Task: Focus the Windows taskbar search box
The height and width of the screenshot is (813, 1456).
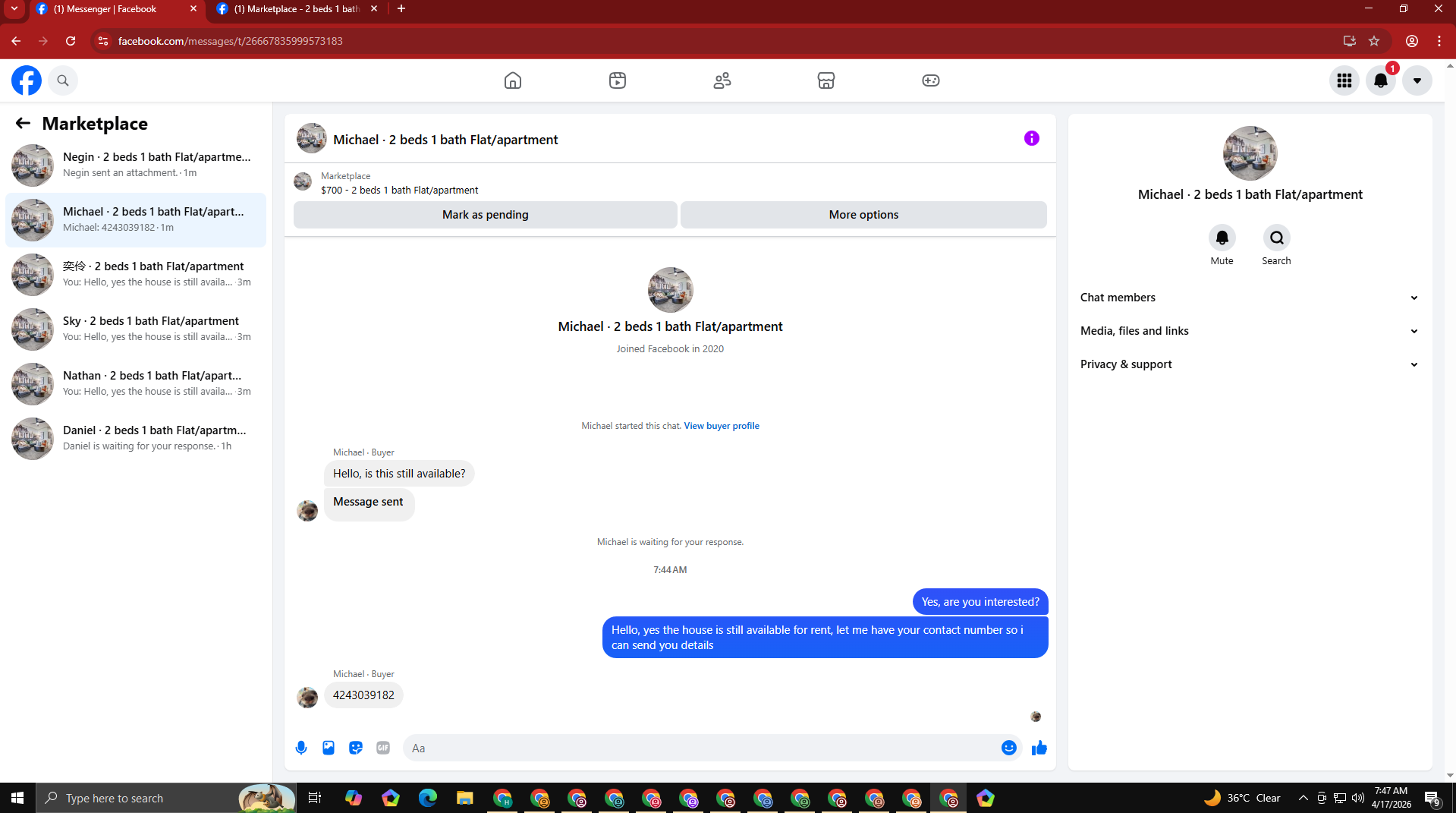Action: (x=166, y=798)
